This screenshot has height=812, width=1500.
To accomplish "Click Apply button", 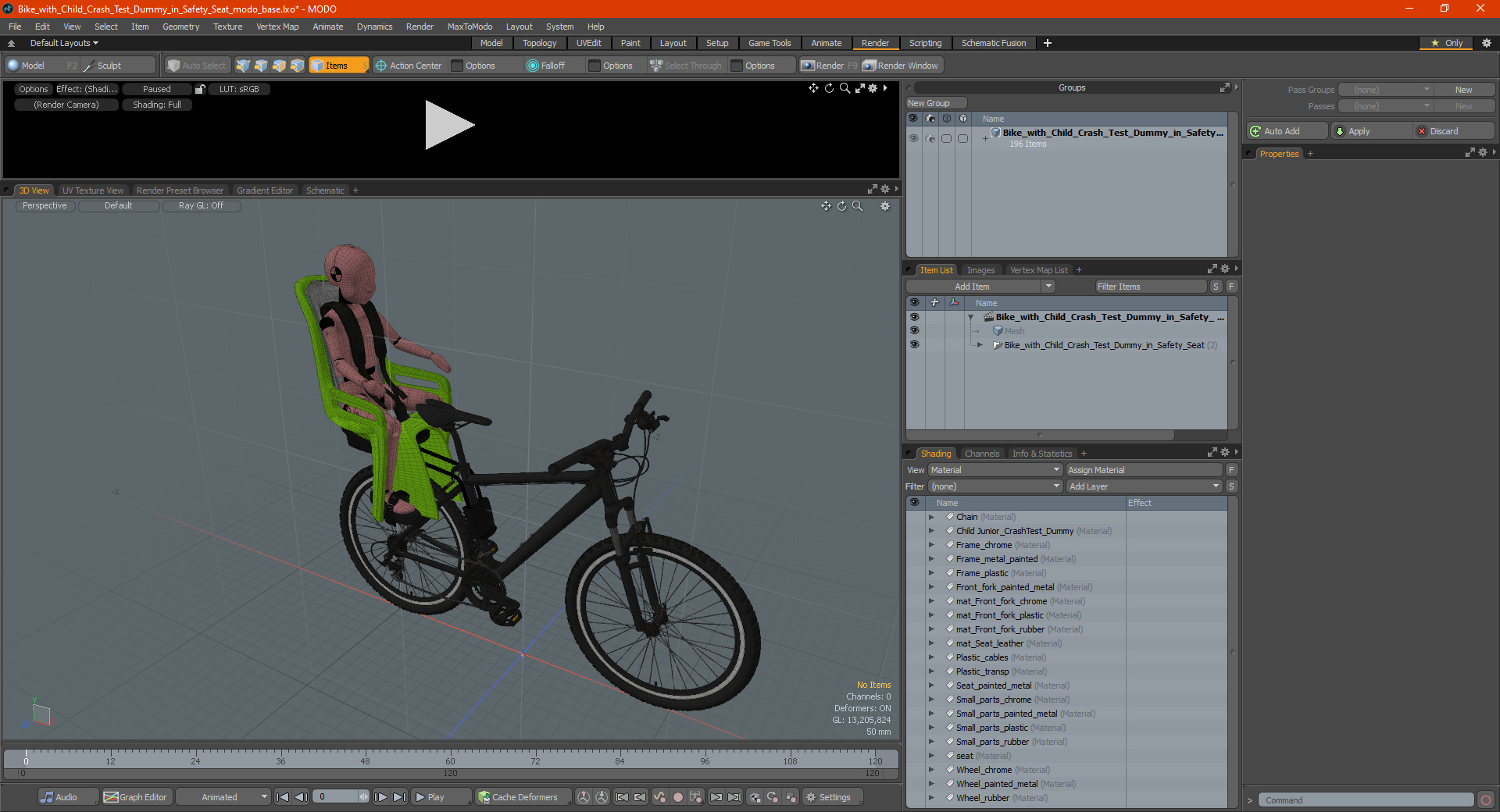I will 1371,131.
